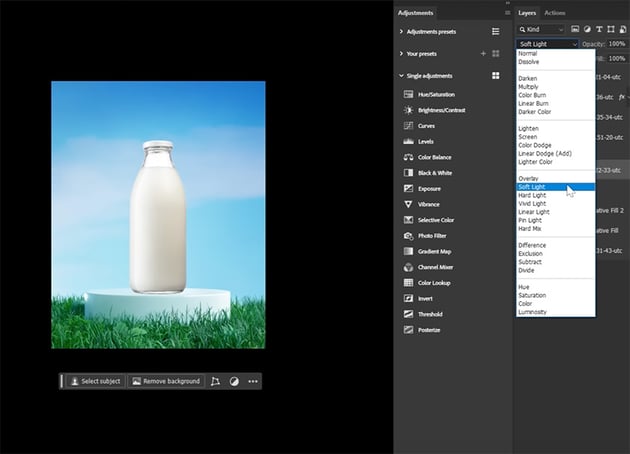Click the Channel Mixer adjustment icon

[x=408, y=267]
